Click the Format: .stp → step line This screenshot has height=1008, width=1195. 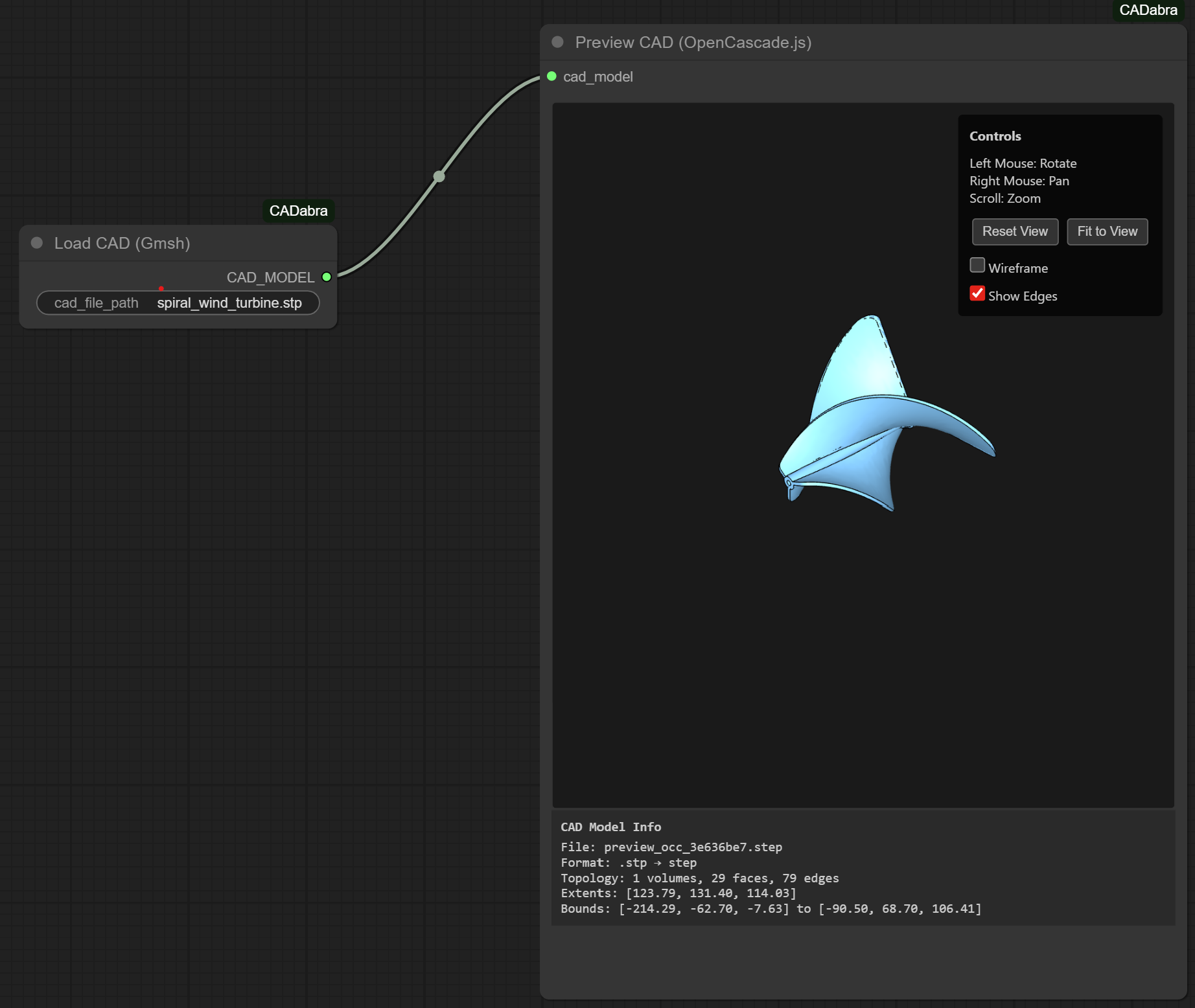[629, 862]
